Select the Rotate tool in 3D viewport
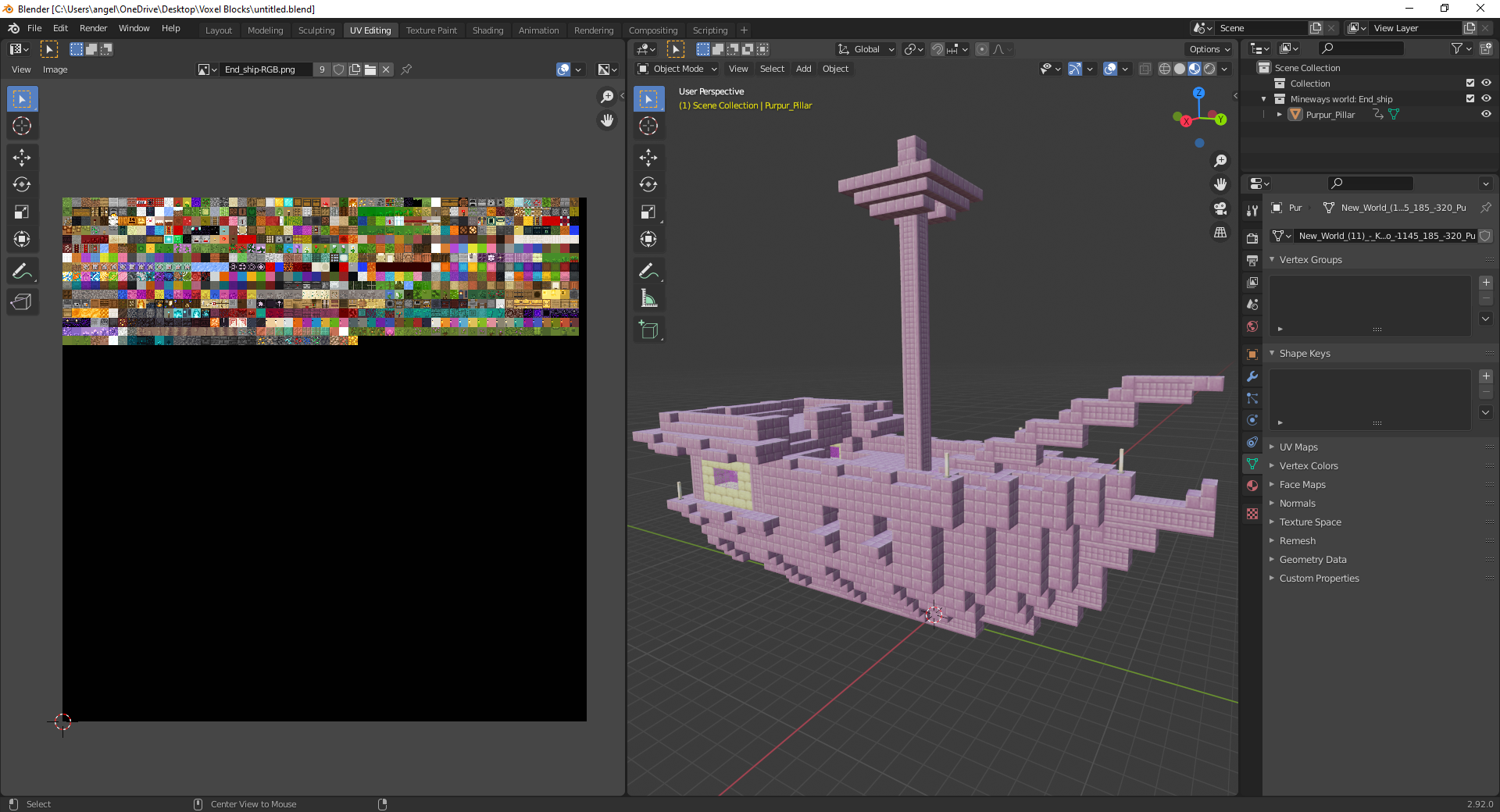This screenshot has height=812, width=1500. click(x=648, y=184)
